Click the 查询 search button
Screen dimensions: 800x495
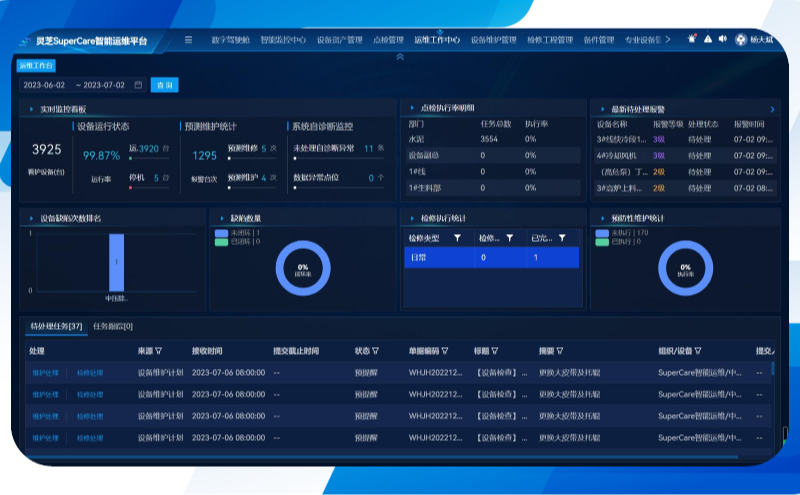click(164, 85)
